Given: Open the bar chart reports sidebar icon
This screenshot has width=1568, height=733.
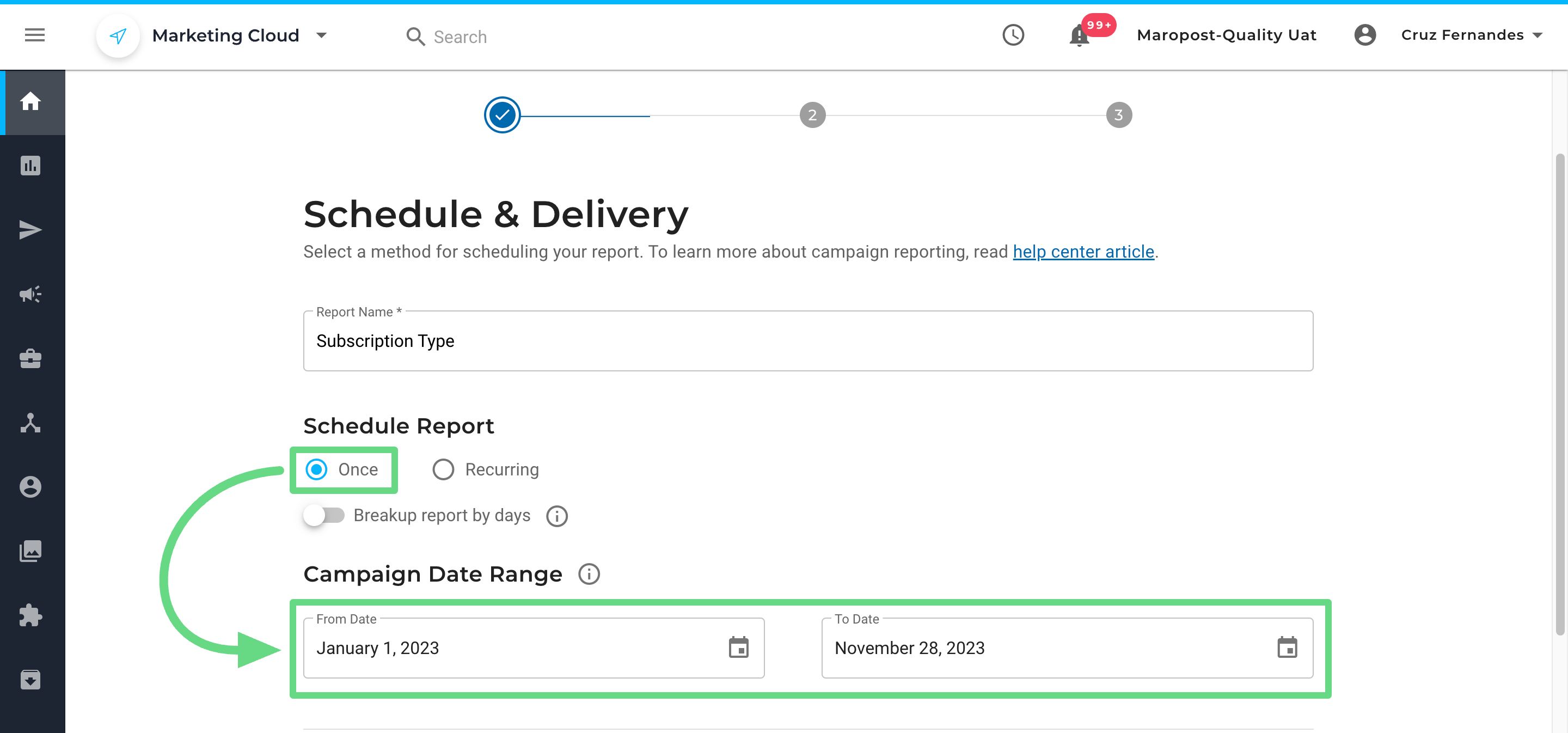Looking at the screenshot, I should point(30,166).
